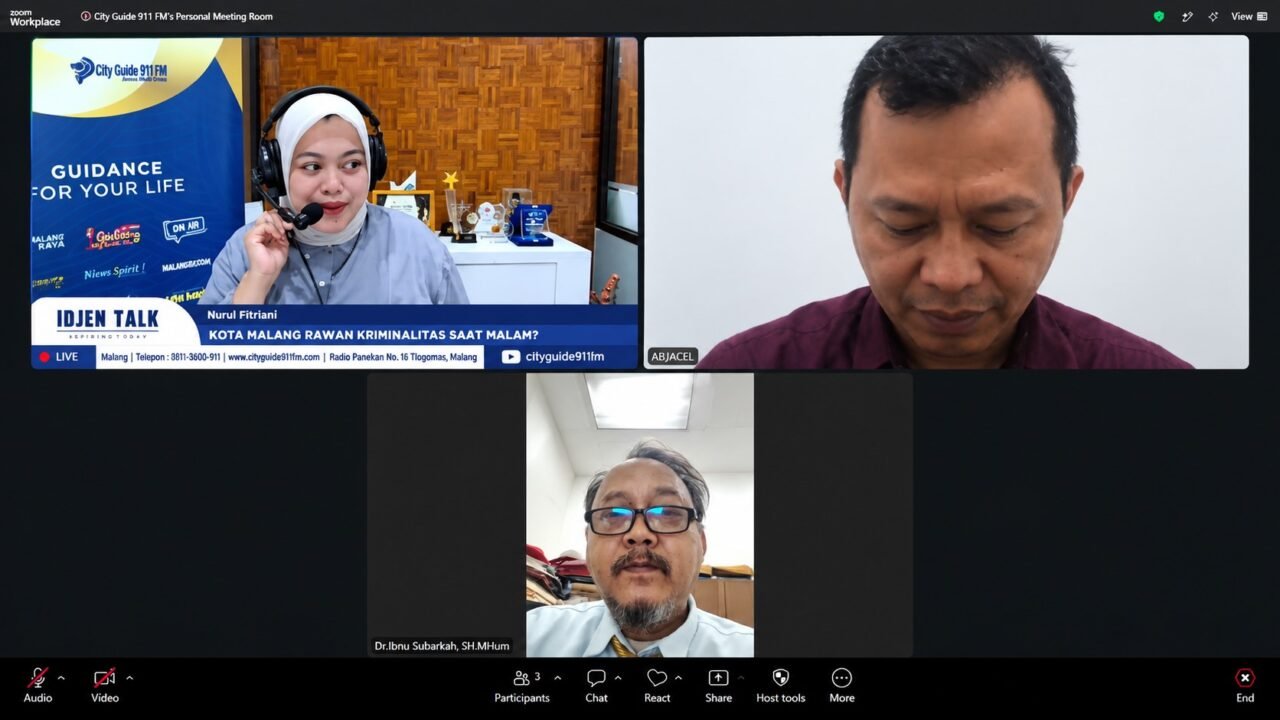Open the AI Companion sparkle icon
This screenshot has width=1280, height=720.
[x=1213, y=16]
